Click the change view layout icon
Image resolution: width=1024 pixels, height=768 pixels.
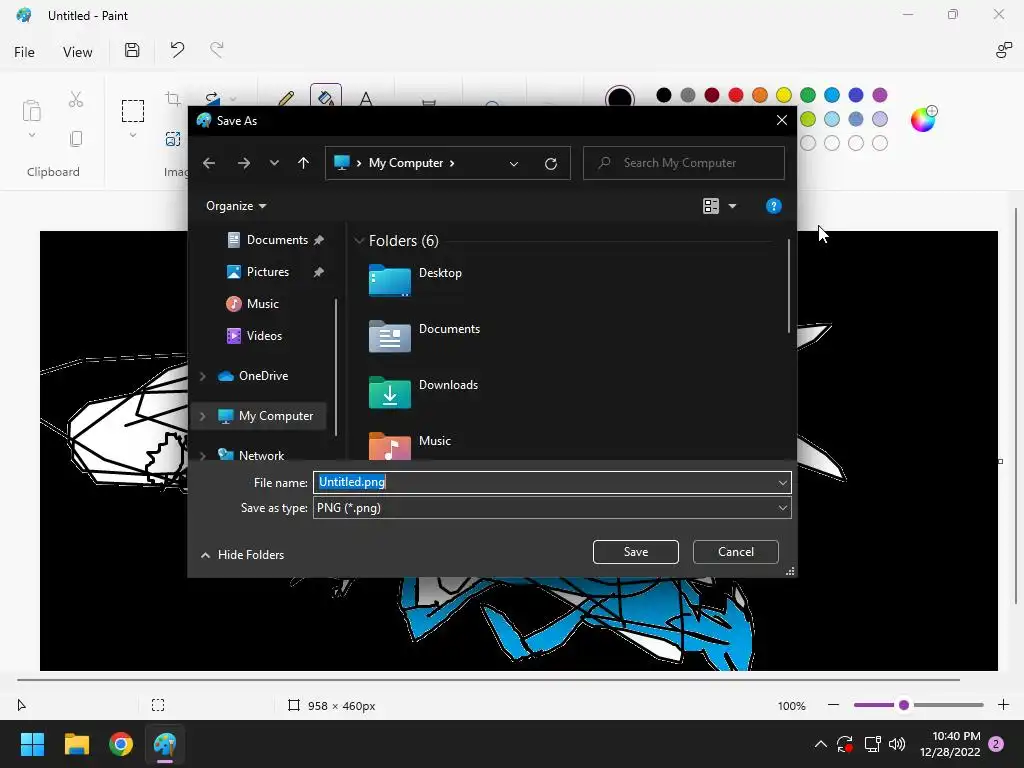pos(711,206)
